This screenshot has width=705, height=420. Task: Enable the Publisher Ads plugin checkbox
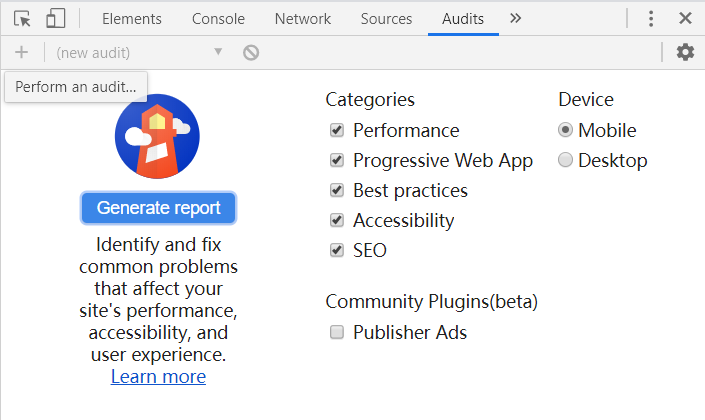pos(337,332)
